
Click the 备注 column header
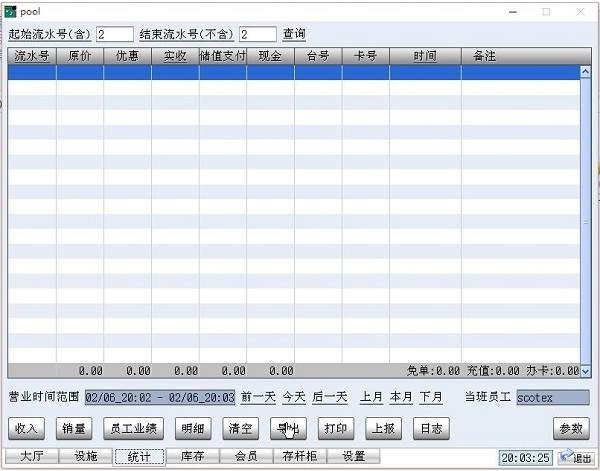pyautogui.click(x=526, y=56)
